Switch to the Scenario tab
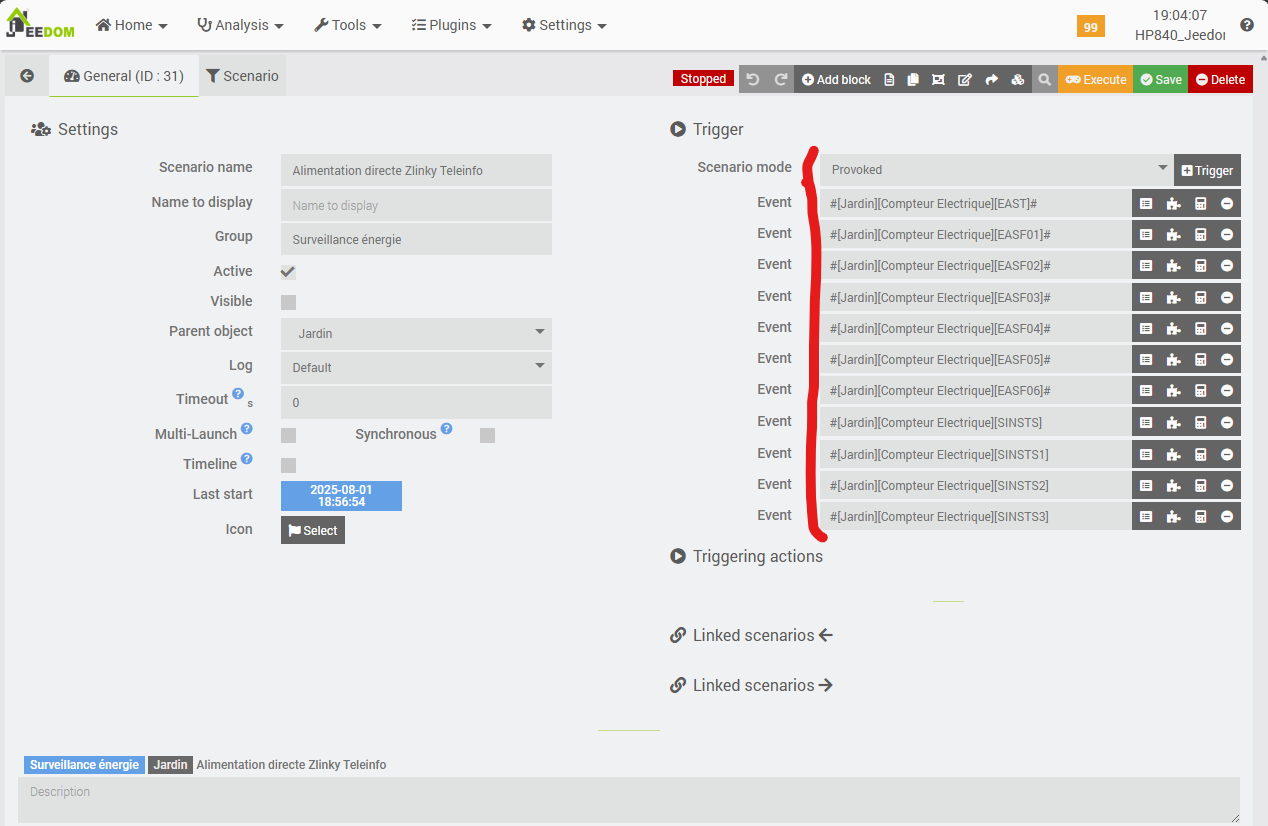The width and height of the screenshot is (1268, 826). tap(242, 76)
